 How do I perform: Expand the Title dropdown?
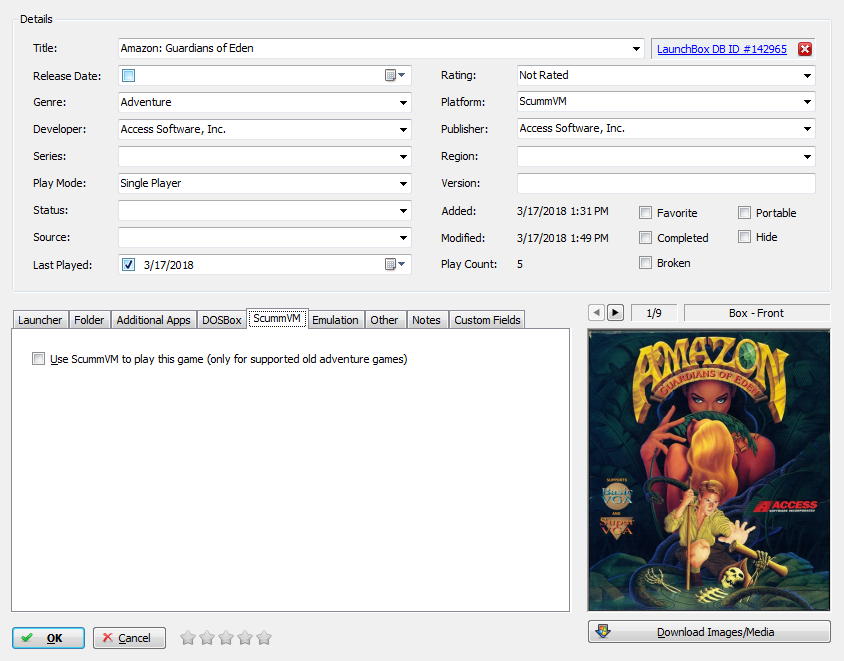pyautogui.click(x=636, y=48)
